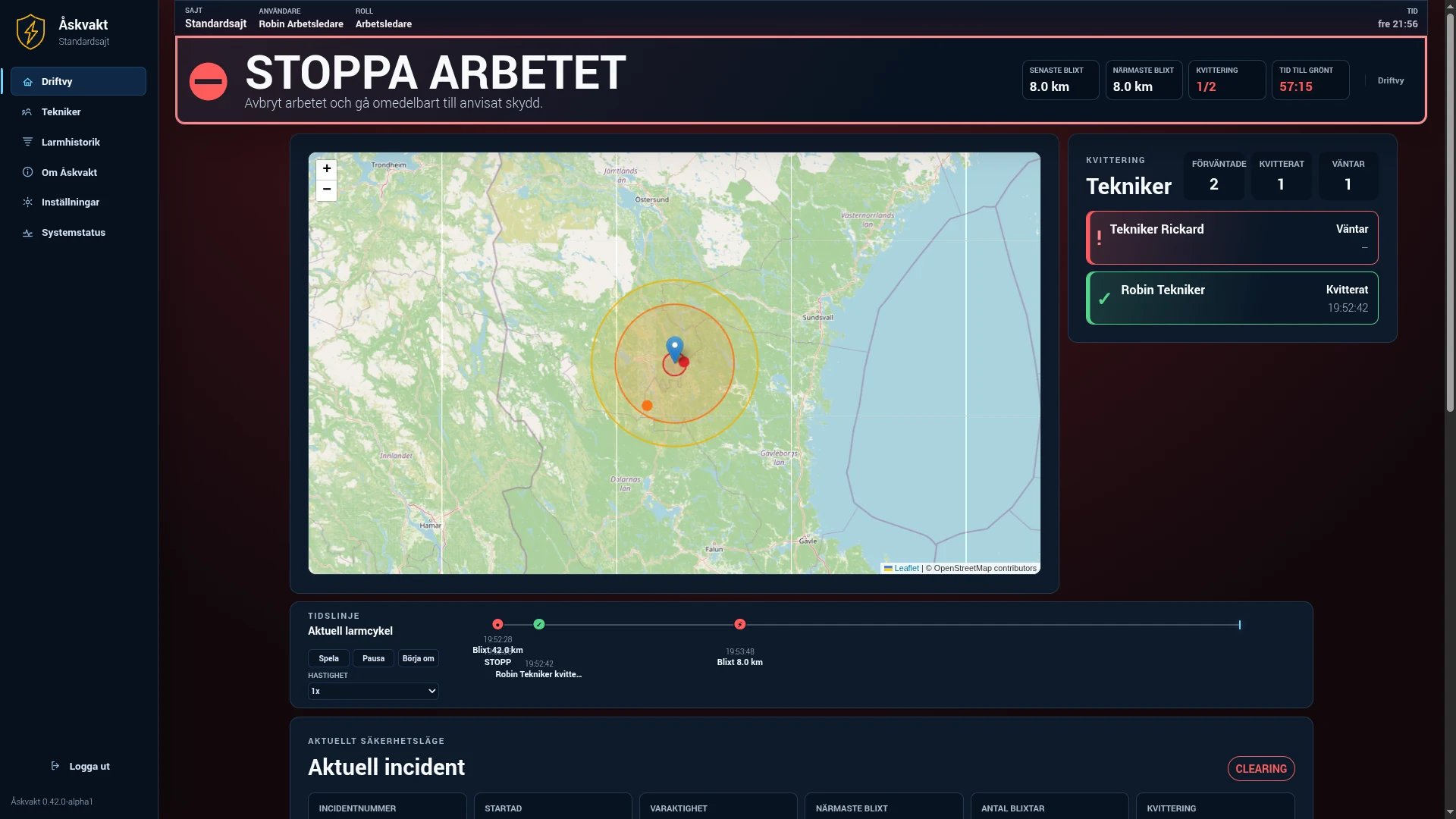The width and height of the screenshot is (1456, 819).
Task: Click the Närmaste blixt 8.0 km tile
Action: 1144,80
